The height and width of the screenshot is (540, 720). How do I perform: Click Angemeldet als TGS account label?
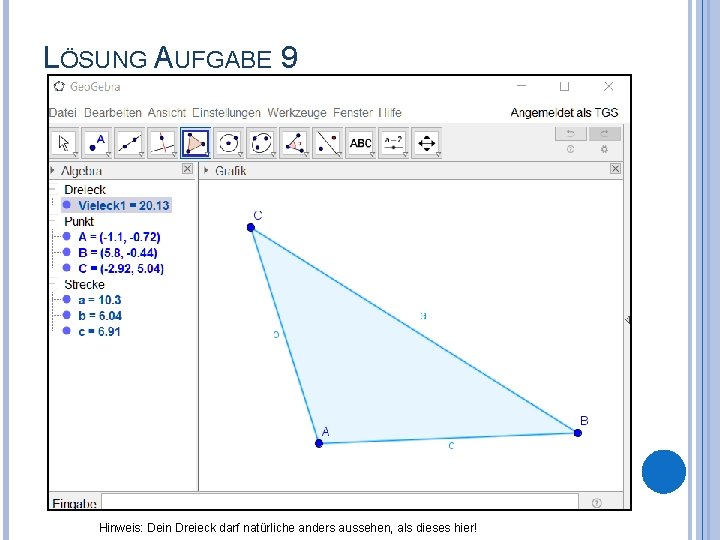[564, 112]
